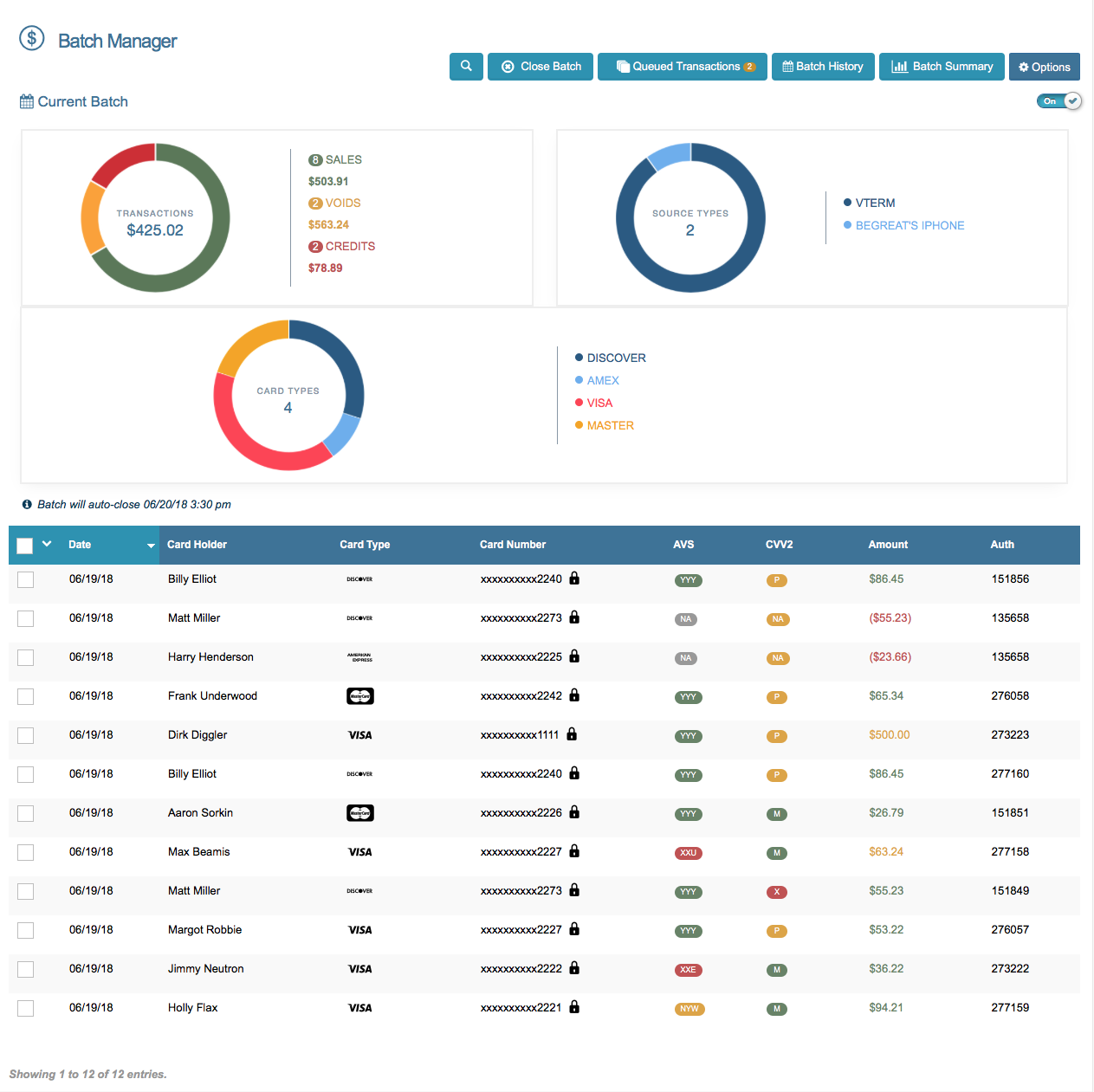The height and width of the screenshot is (1092, 1094).
Task: Click the Queued Transactions stack icon
Action: [622, 67]
